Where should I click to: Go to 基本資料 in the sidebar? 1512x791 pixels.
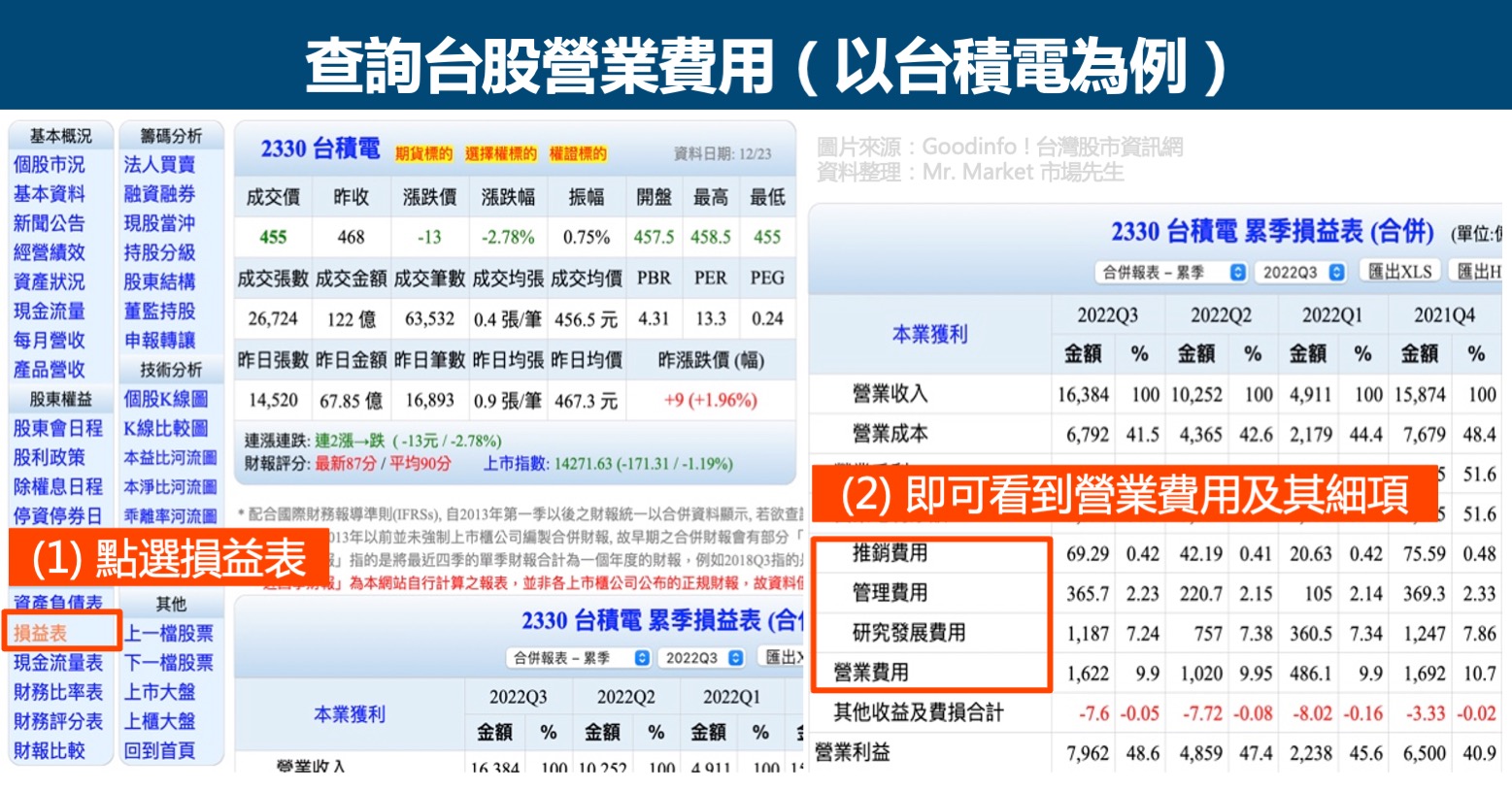click(x=49, y=194)
